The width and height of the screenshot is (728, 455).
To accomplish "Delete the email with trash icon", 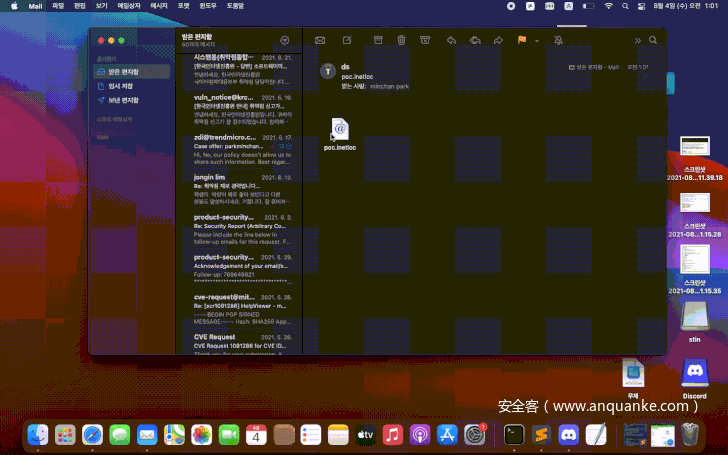I will coord(401,40).
